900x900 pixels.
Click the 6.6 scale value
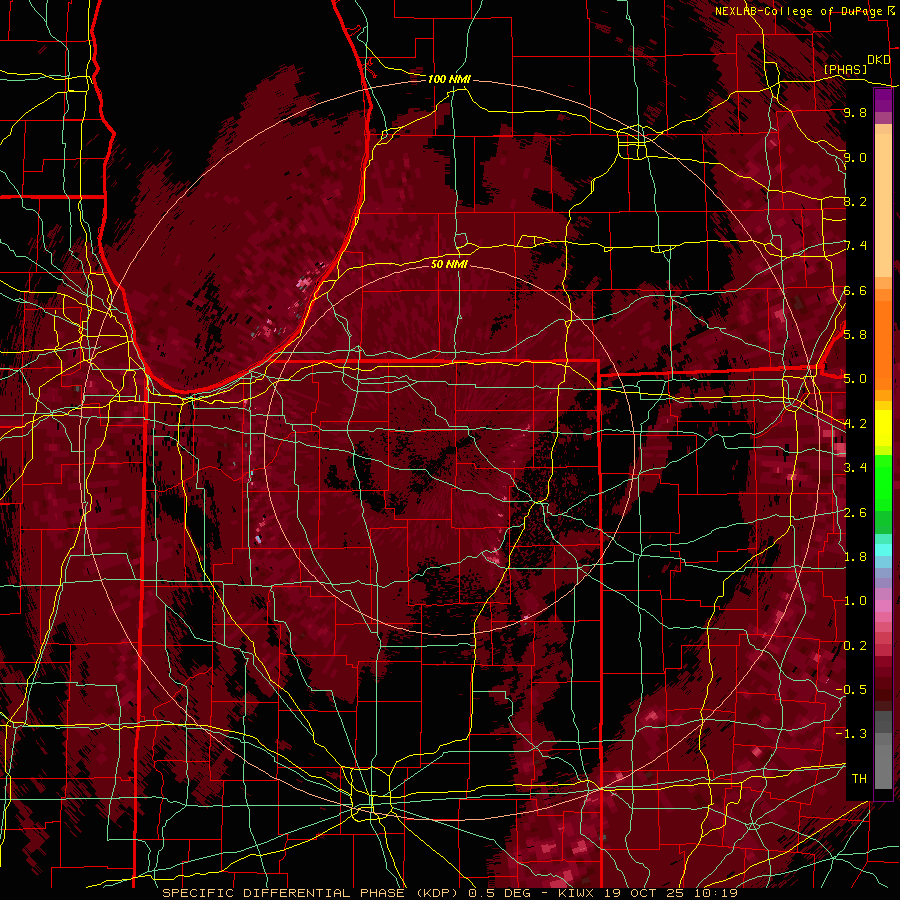[855, 290]
